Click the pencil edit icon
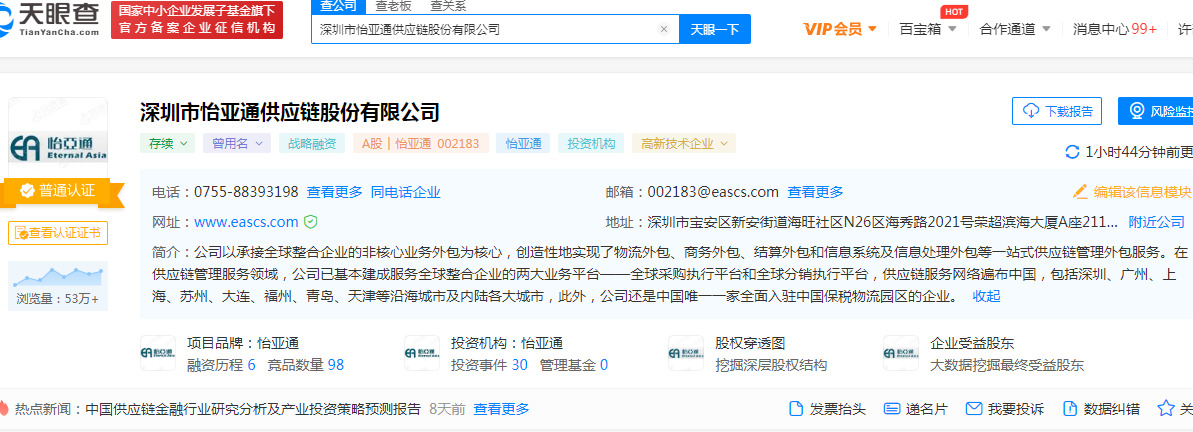Image resolution: width=1193 pixels, height=432 pixels. (x=1080, y=192)
